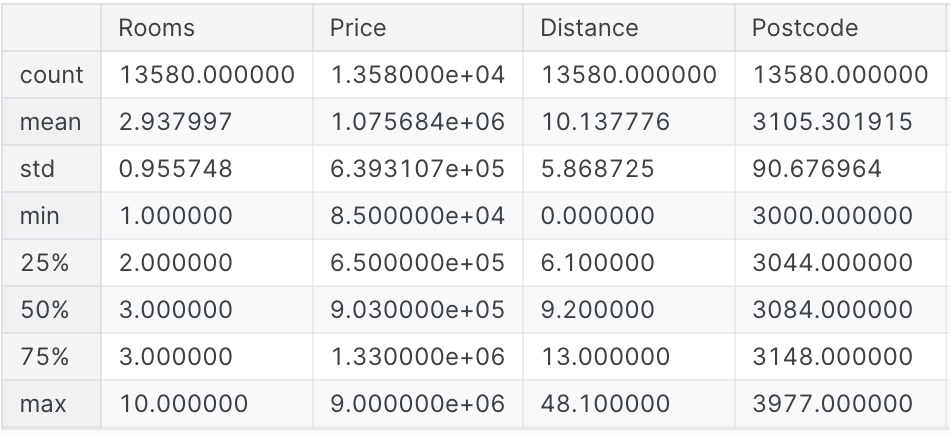The height and width of the screenshot is (436, 950).
Task: Select the 75% row label
Action: (43, 357)
